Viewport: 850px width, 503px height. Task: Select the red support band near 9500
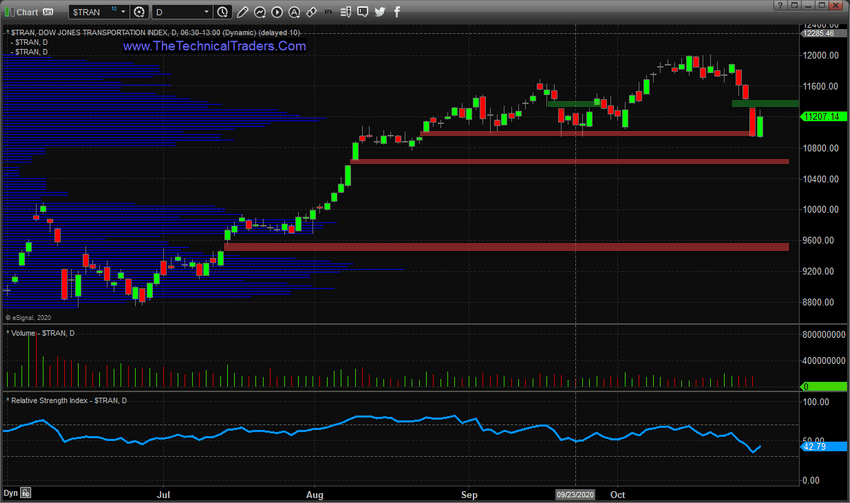tap(506, 247)
